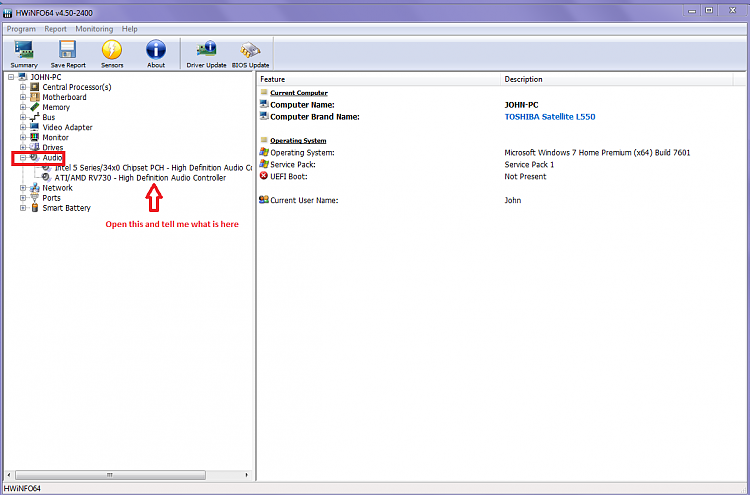
Task: Click the tree scrollbar right arrow
Action: tap(247, 475)
